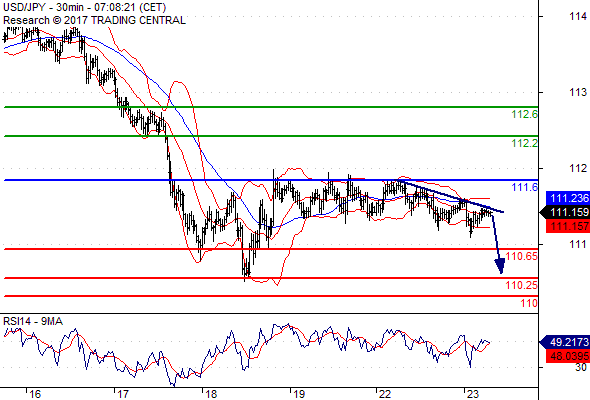Click the 114 price axis label

pyautogui.click(x=578, y=16)
